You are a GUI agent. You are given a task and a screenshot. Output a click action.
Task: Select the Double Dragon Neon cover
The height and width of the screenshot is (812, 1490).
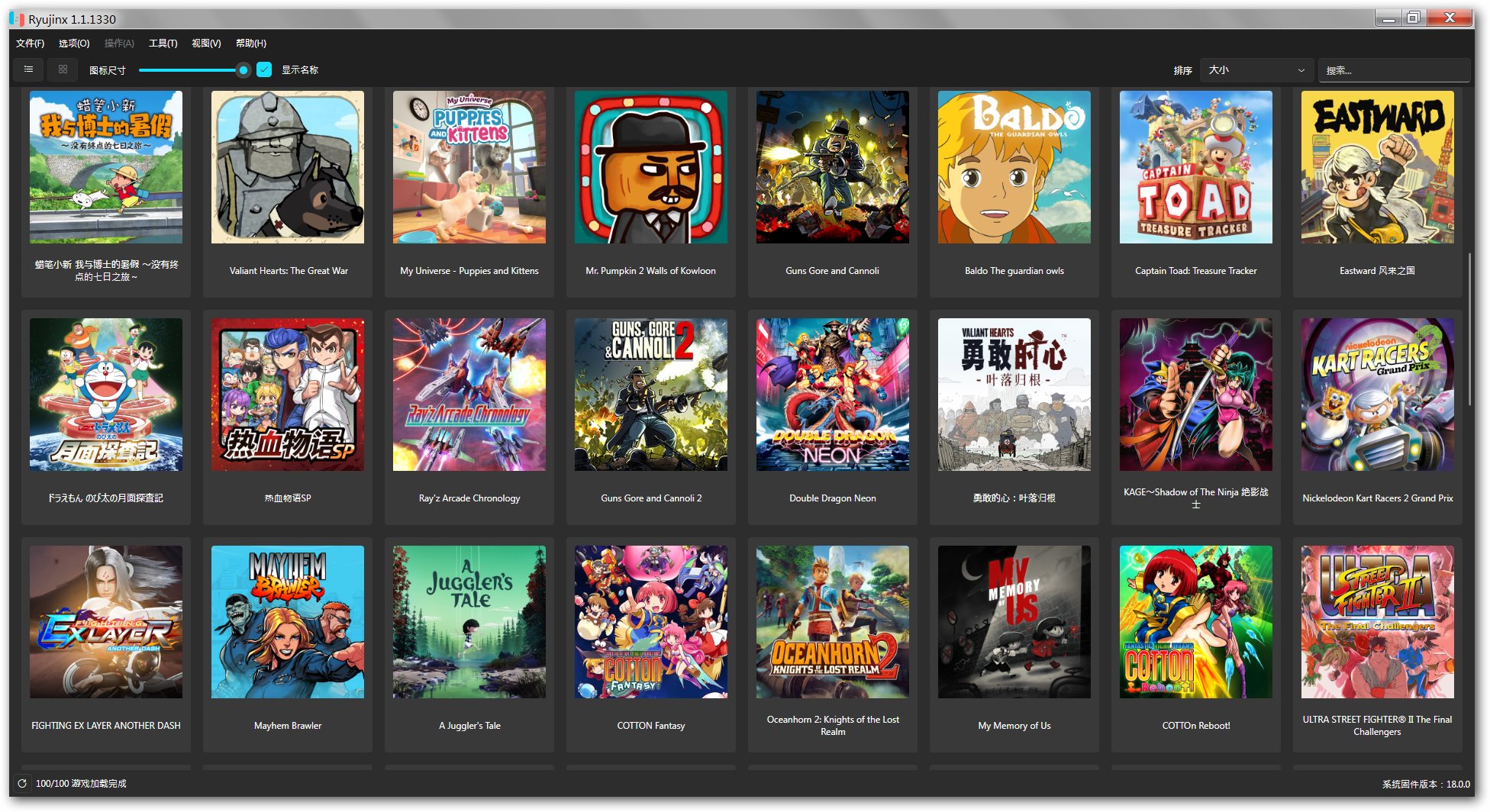tap(833, 395)
